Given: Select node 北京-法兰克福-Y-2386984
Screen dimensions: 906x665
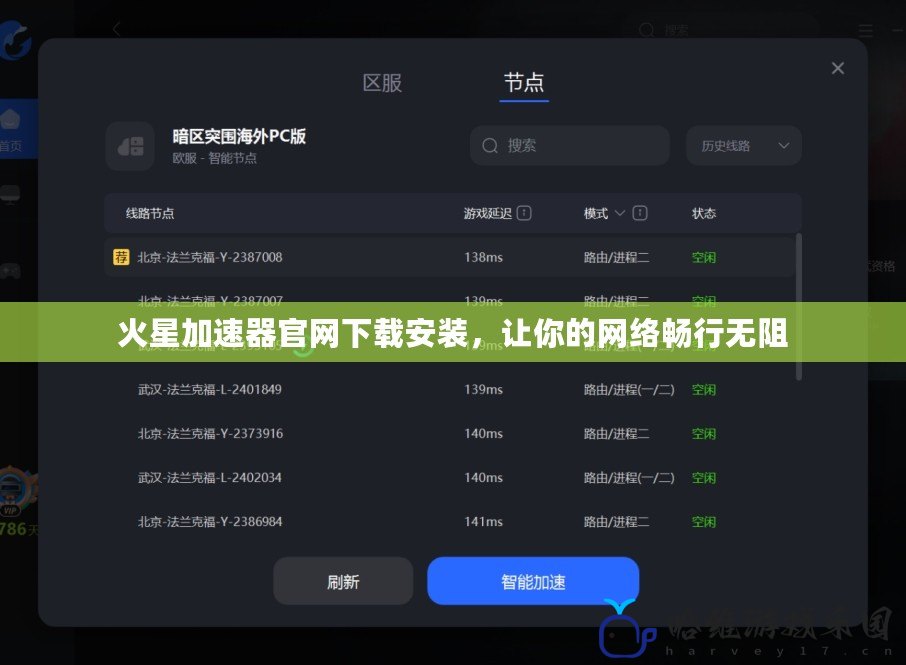Looking at the screenshot, I should point(450,522).
